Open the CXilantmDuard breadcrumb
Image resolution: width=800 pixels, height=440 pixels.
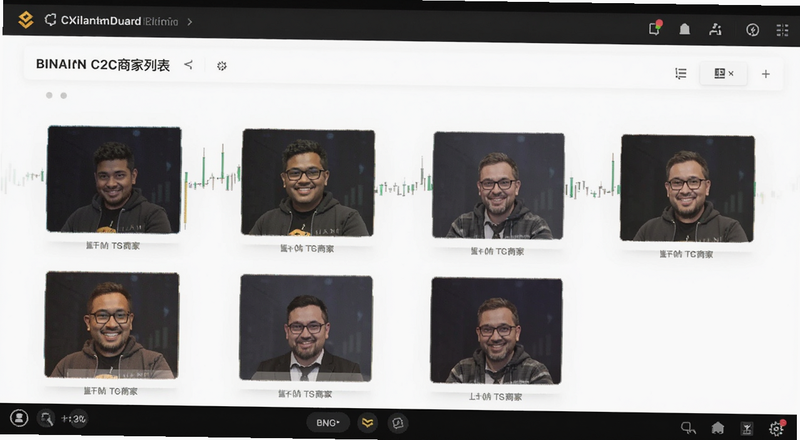tap(101, 21)
